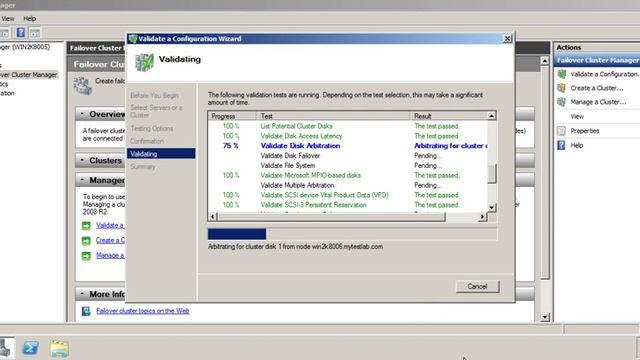Open the Help menu
The height and width of the screenshot is (360, 640).
coord(30,18)
